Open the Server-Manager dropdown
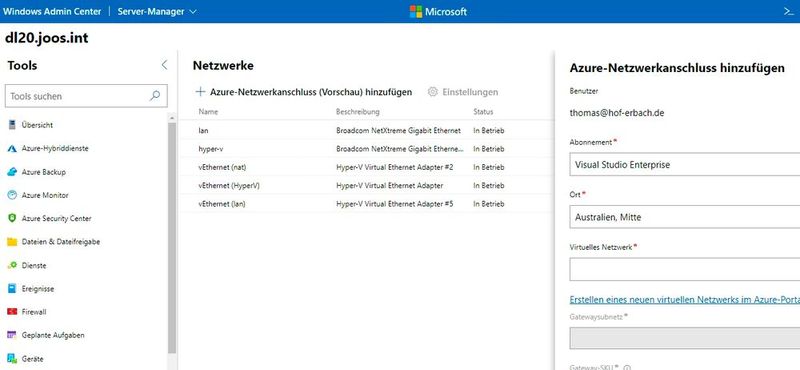The width and height of the screenshot is (800, 370). [x=157, y=11]
